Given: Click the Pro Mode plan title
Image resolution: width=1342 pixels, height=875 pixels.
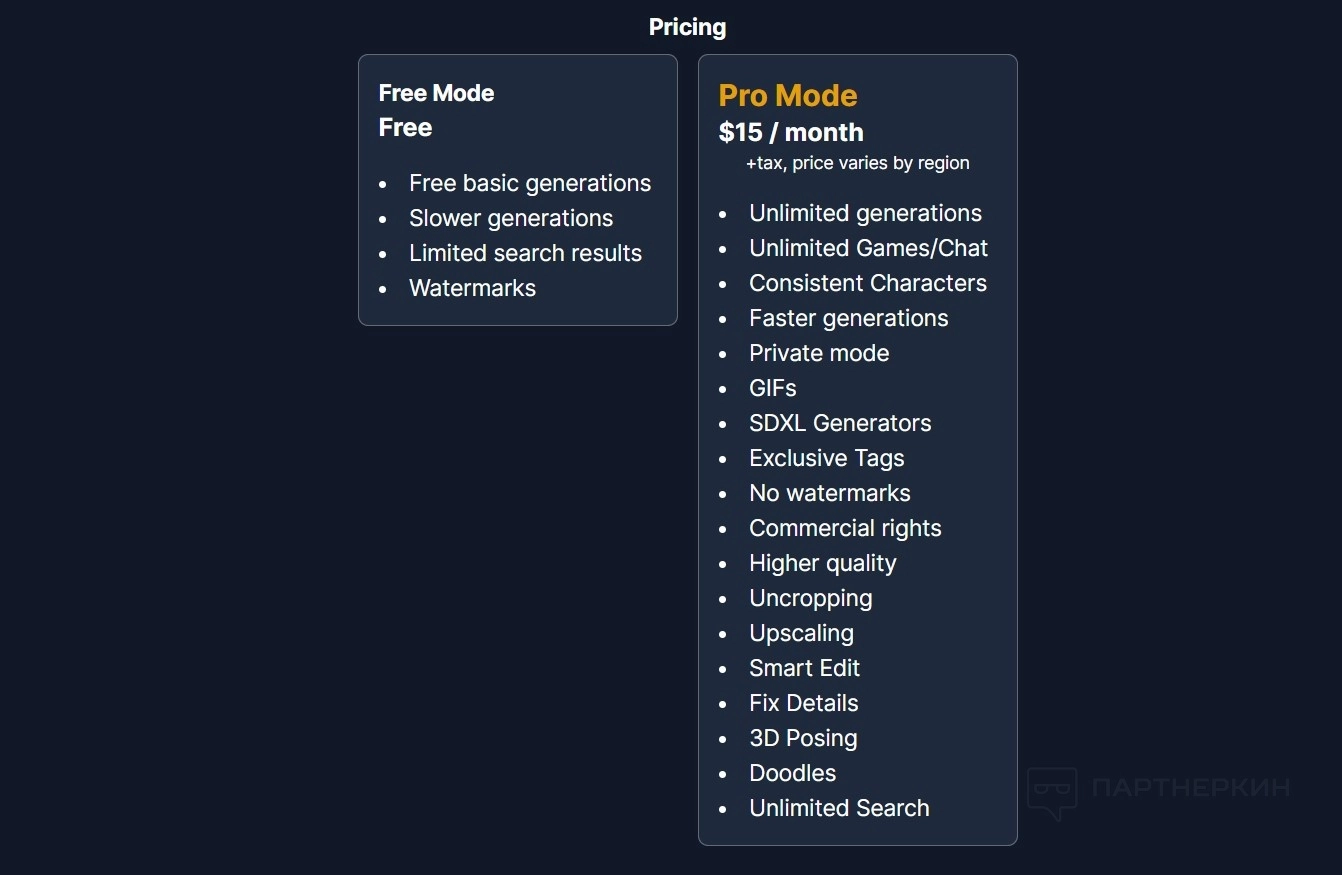Looking at the screenshot, I should click(x=788, y=95).
